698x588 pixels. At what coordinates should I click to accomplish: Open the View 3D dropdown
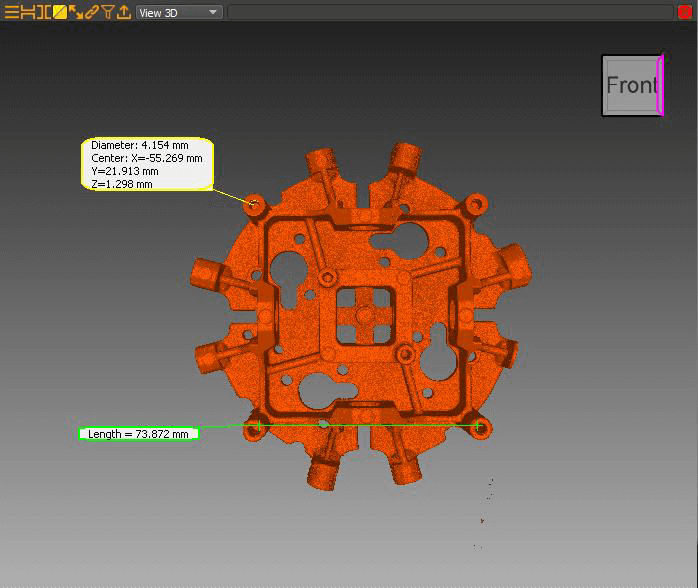pyautogui.click(x=179, y=12)
